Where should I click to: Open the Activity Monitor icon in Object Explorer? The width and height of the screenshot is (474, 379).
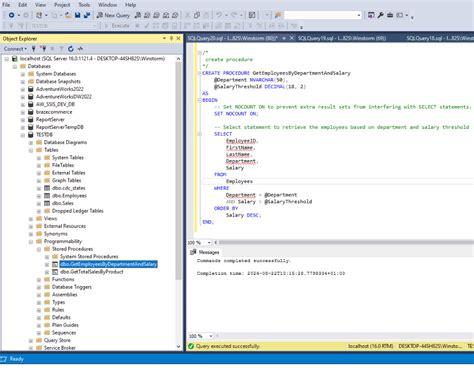coord(80,49)
